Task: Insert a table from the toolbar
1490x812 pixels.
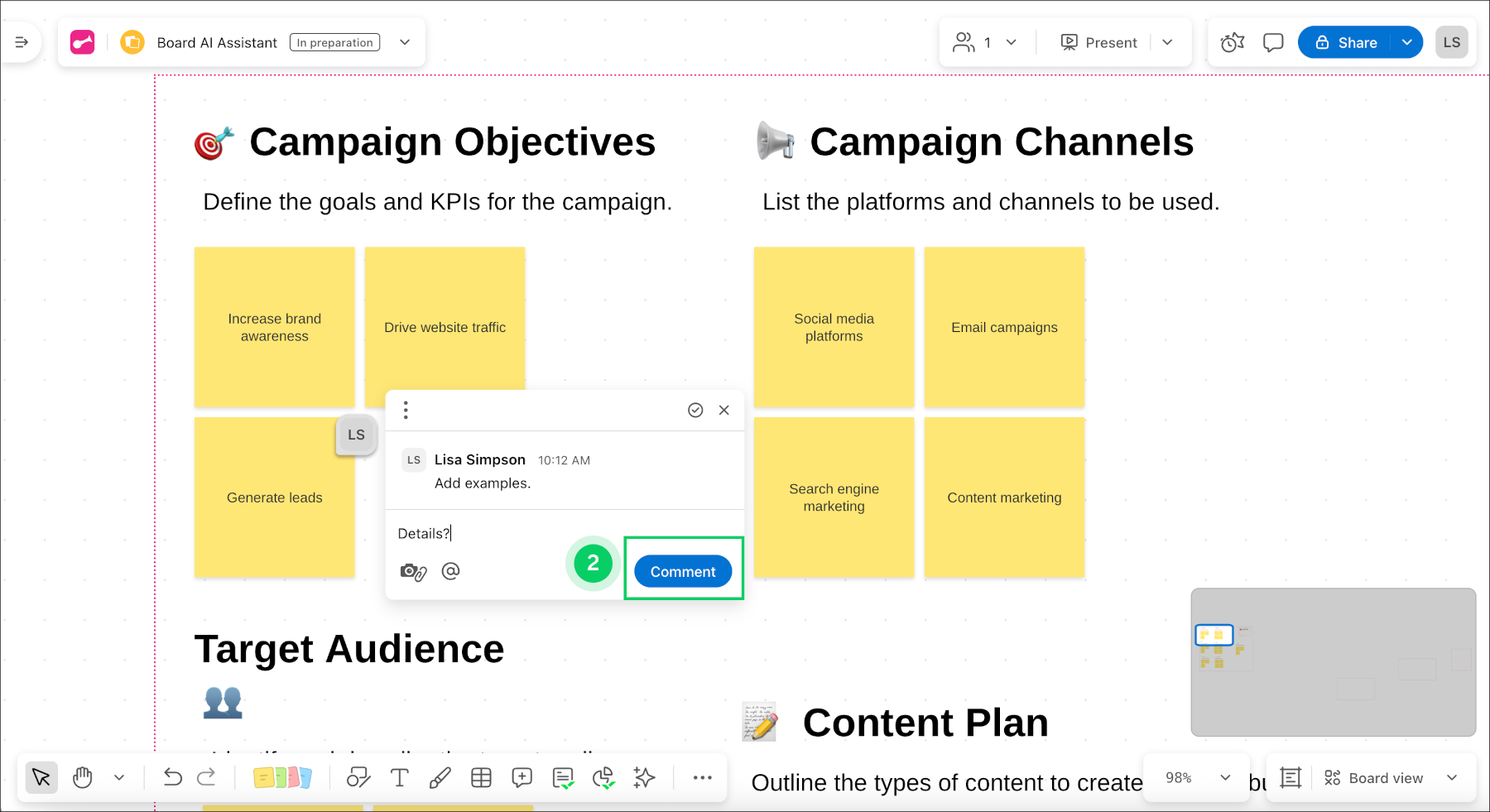Action: pyautogui.click(x=481, y=778)
